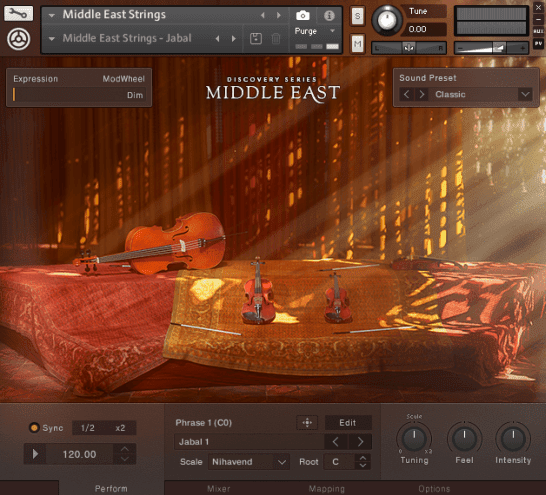Screen dimensions: 546x495
Task: Click the stereo pan slider
Action: (409, 48)
